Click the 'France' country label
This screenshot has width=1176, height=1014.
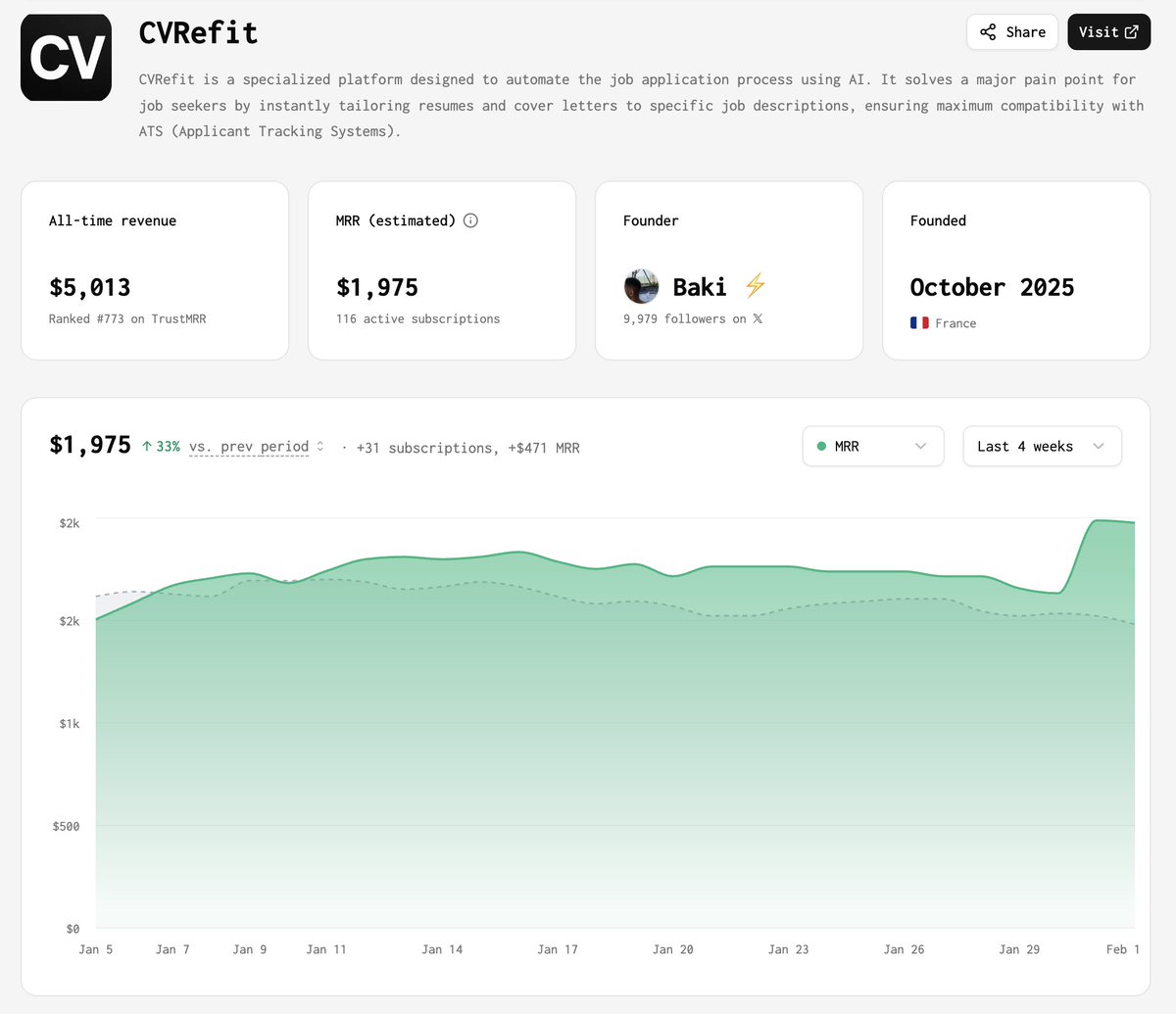pos(955,323)
